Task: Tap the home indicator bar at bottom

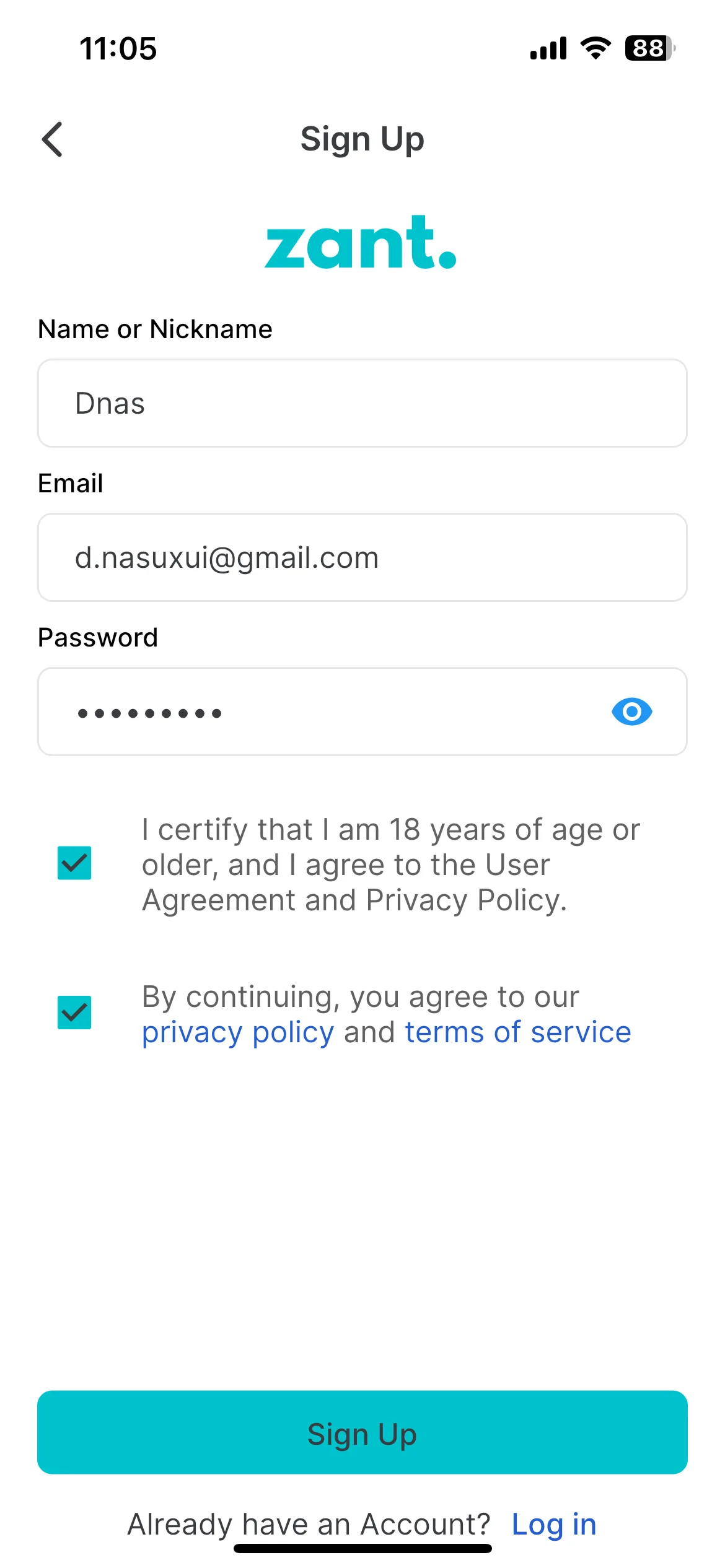Action: [362, 1548]
